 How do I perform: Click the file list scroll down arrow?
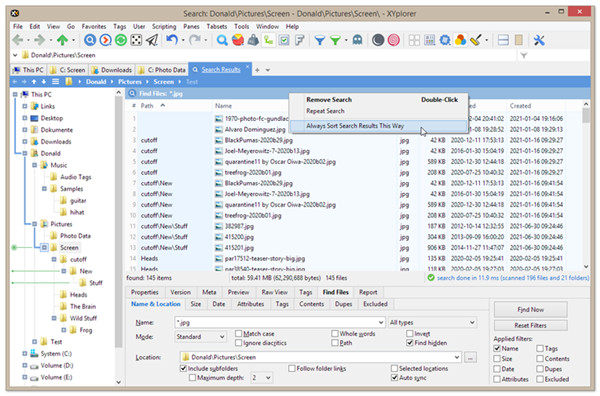tap(586, 267)
